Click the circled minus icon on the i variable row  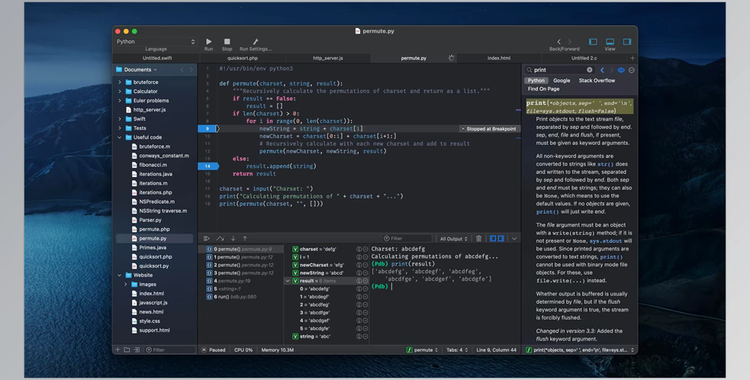(x=365, y=257)
